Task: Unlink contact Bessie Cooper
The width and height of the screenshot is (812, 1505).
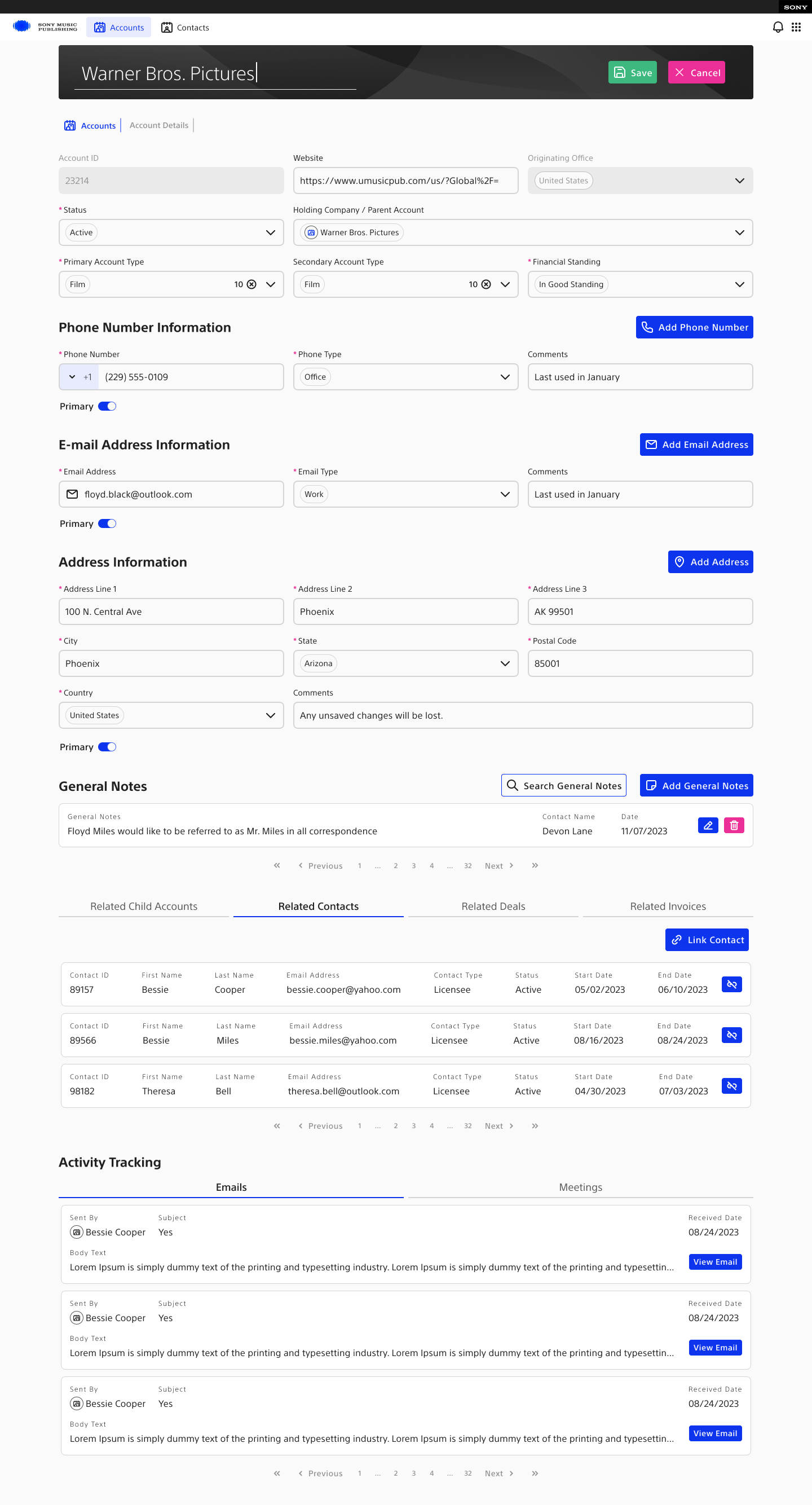Action: click(731, 984)
